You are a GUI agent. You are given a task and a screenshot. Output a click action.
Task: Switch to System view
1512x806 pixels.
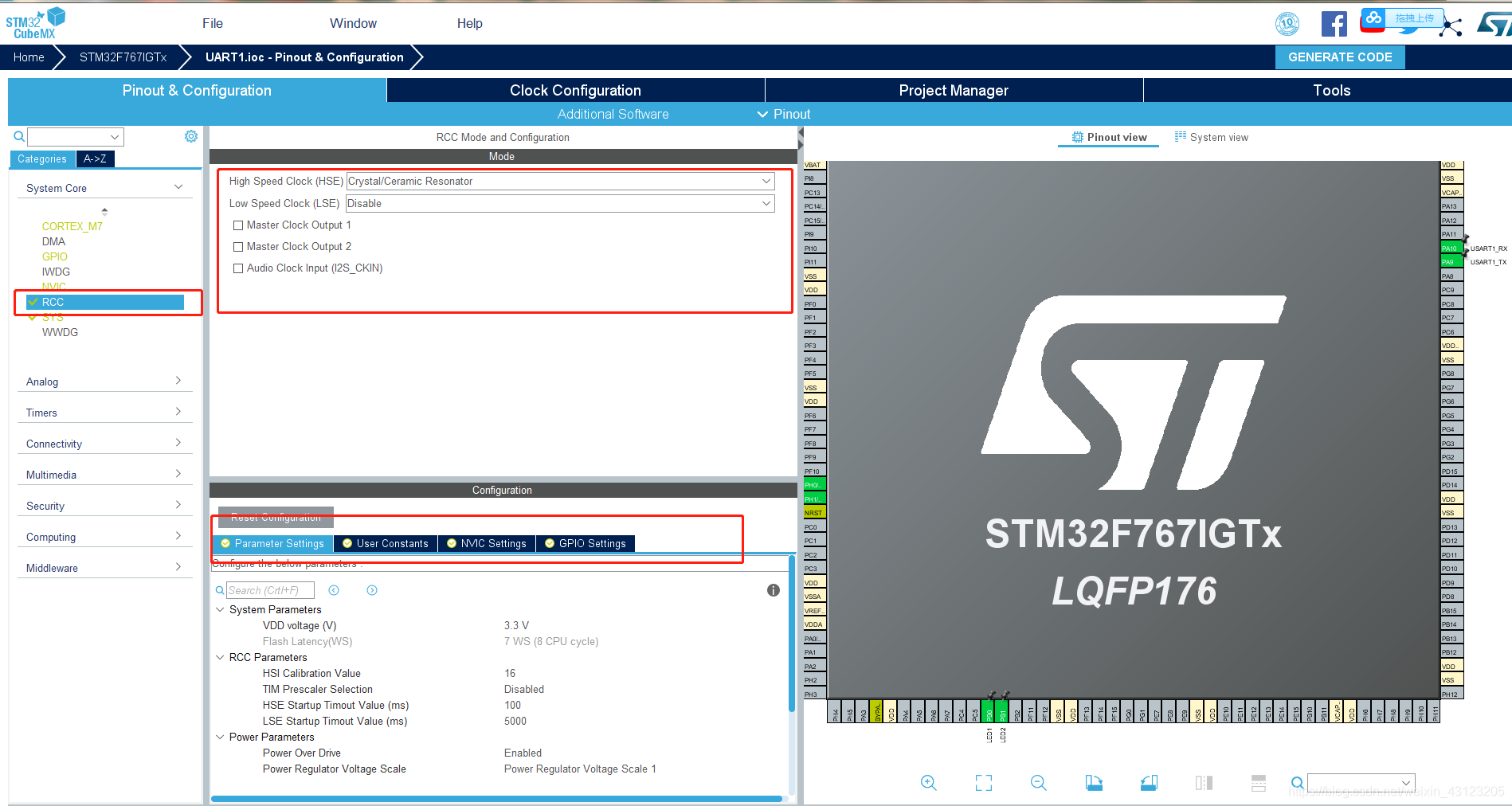point(1212,137)
